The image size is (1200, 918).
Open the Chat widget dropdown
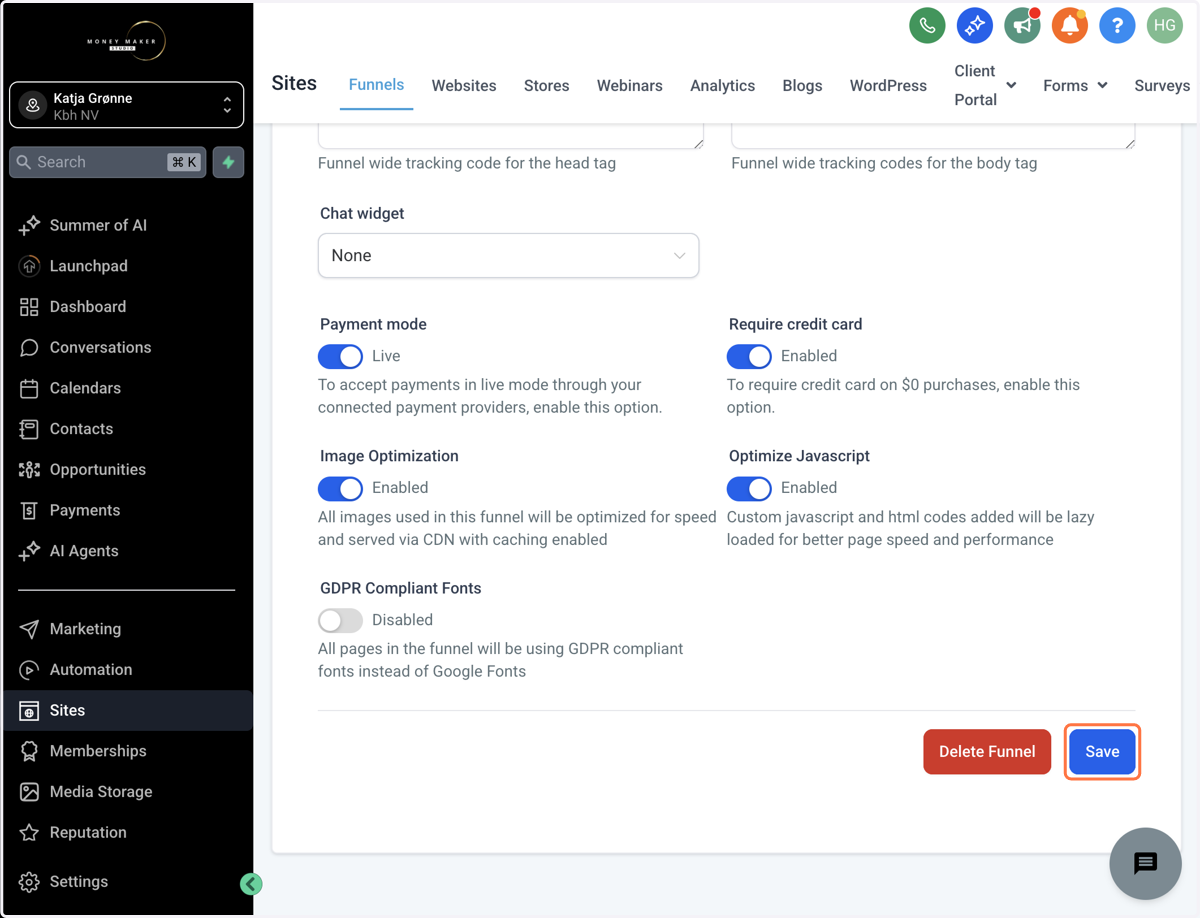coord(508,256)
